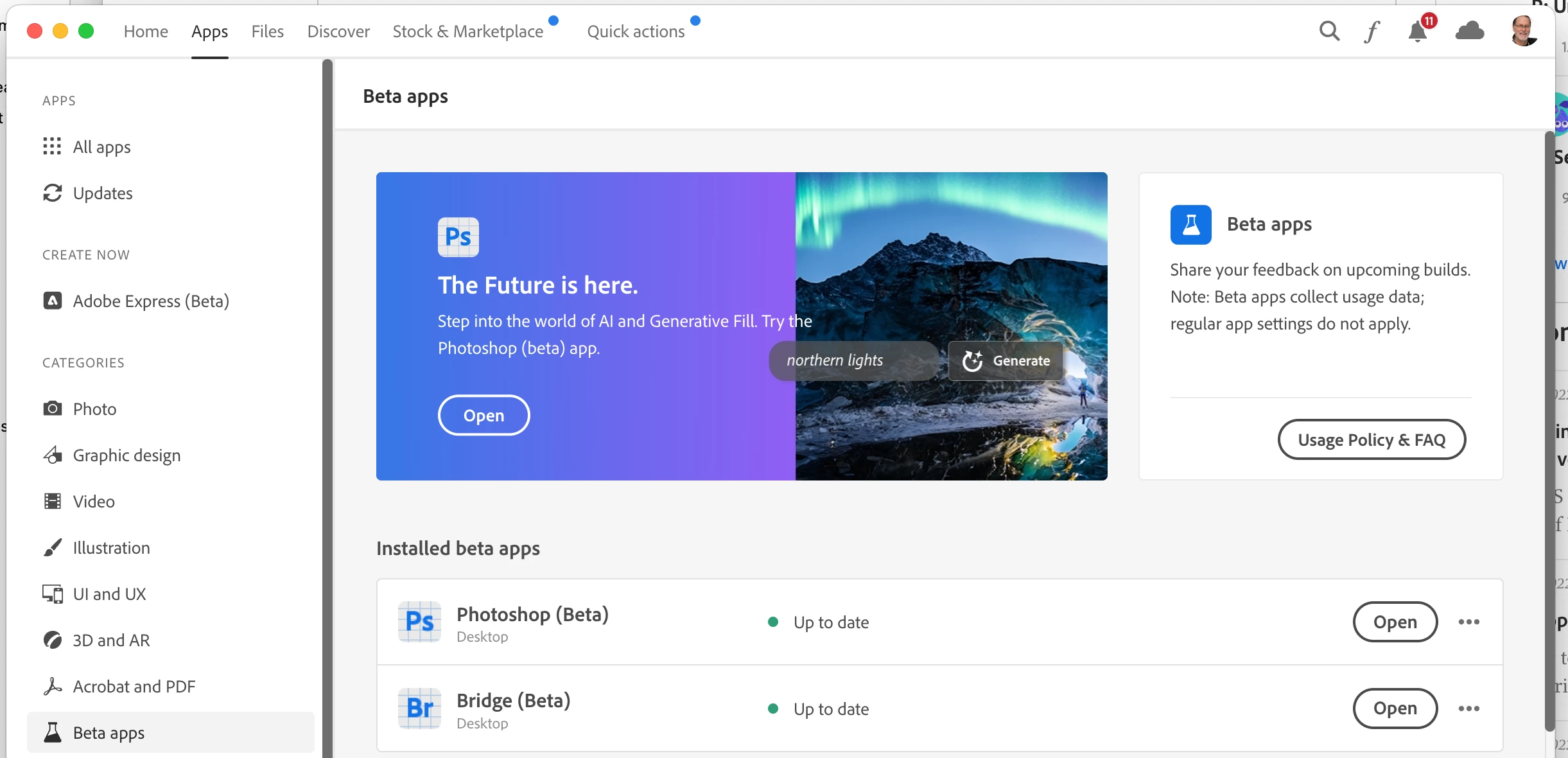Viewport: 1568px width, 758px height.
Task: Open more options for Bridge (Beta)
Action: 1468,709
